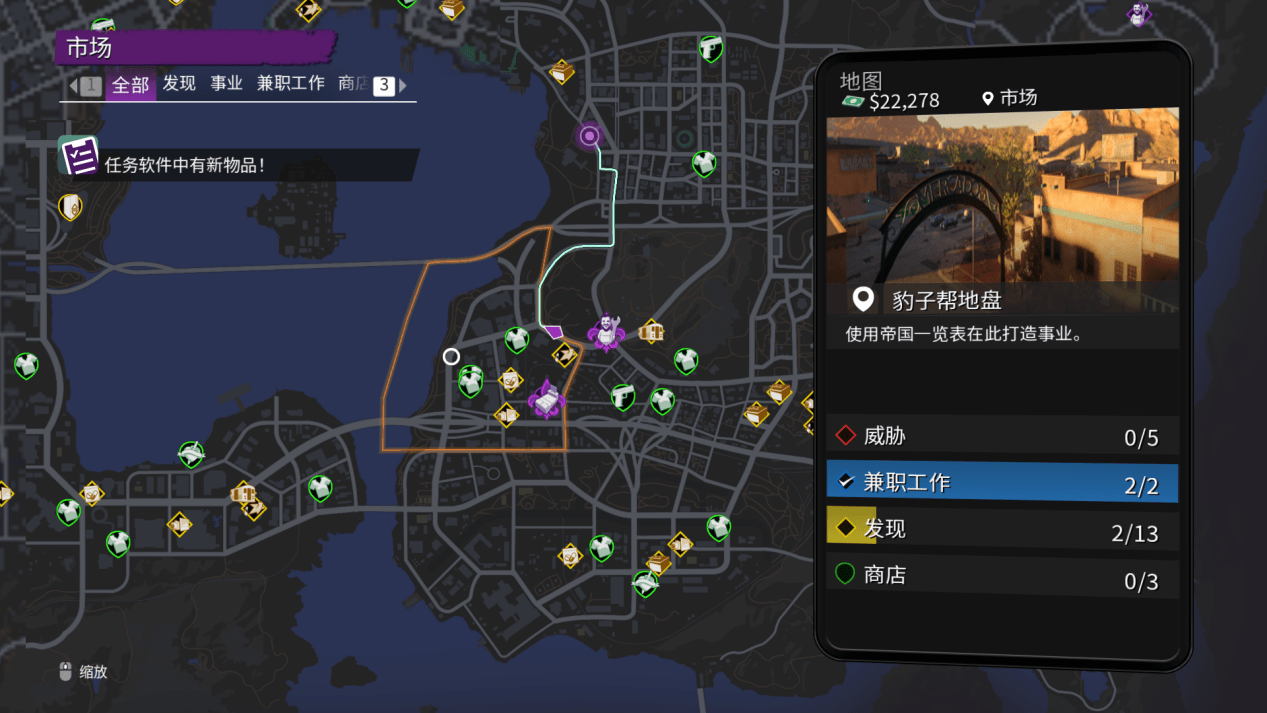Toggle the 商店 green shield filter
This screenshot has height=713, width=1267.
pos(1002,577)
